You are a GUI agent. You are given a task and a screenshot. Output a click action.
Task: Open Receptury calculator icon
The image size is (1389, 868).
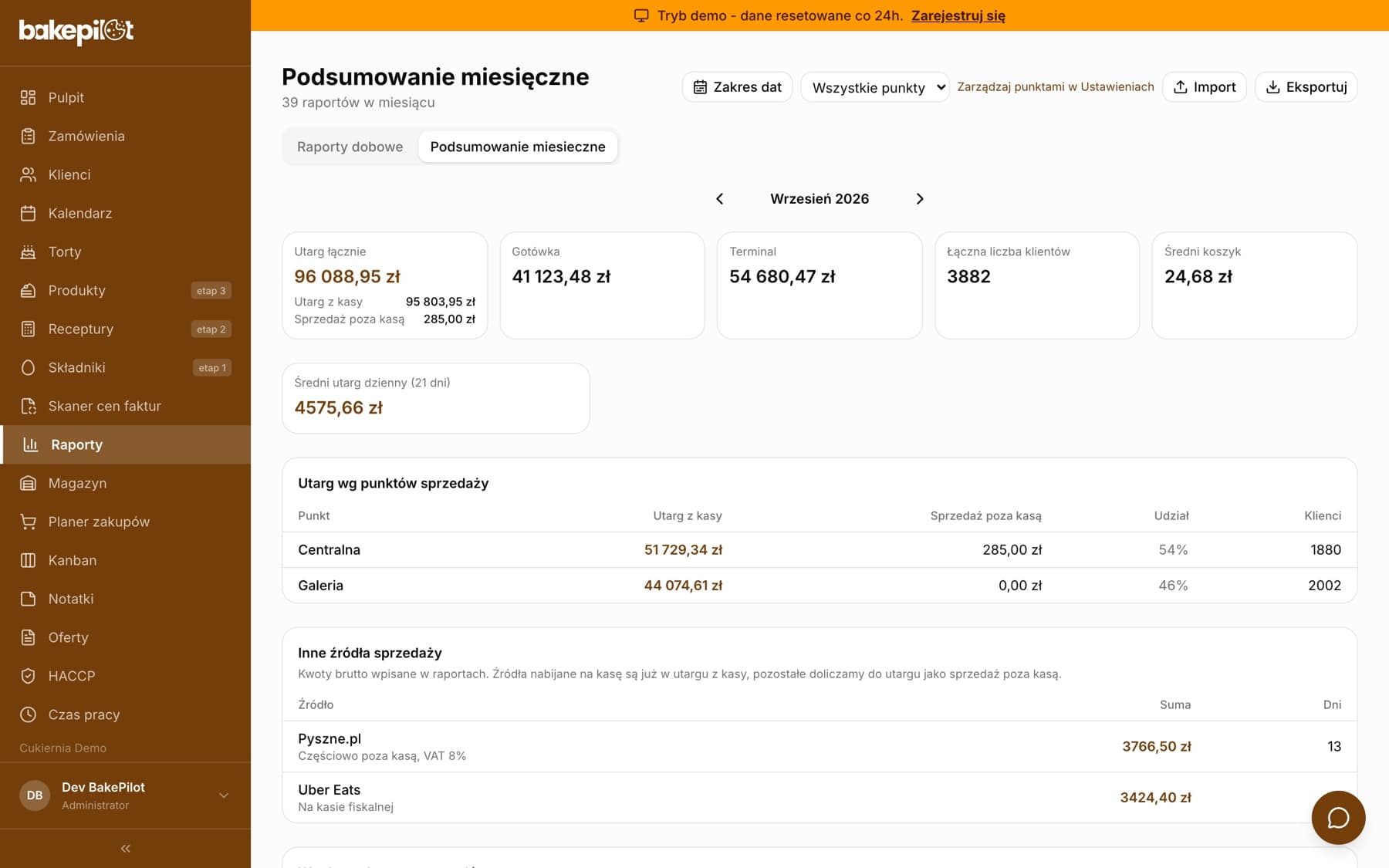[28, 329]
